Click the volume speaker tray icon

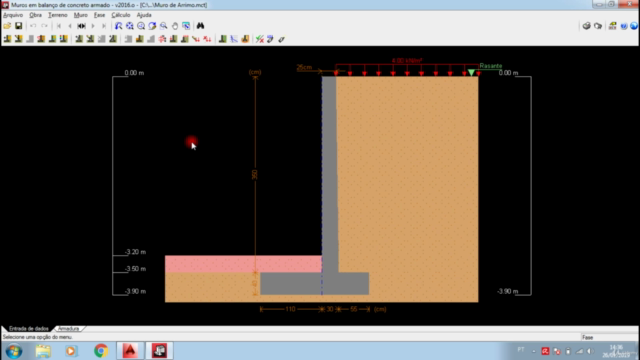click(590, 351)
